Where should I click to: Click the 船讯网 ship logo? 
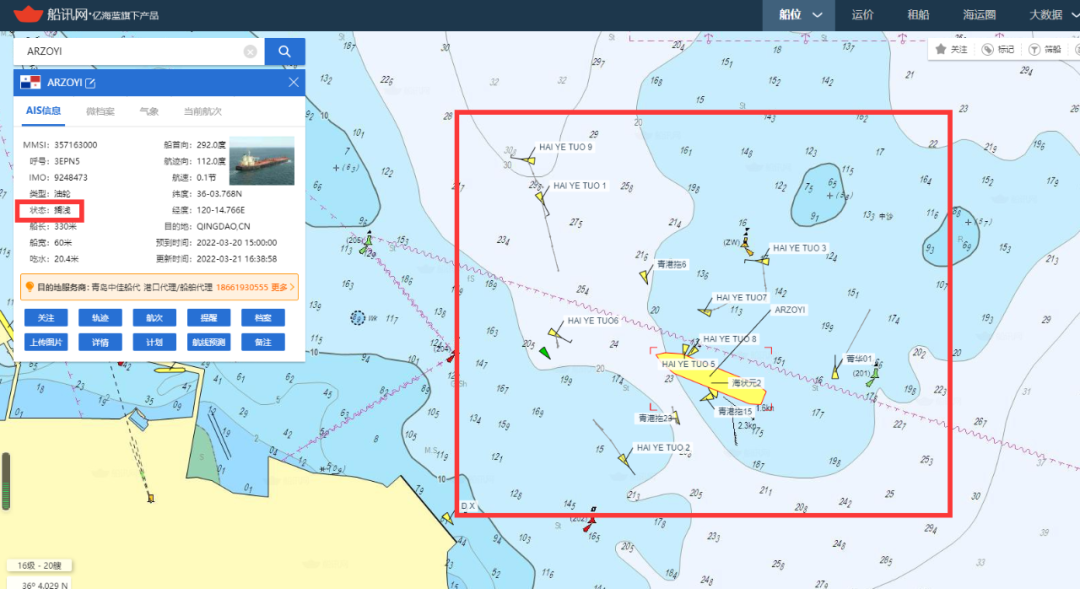[x=28, y=14]
